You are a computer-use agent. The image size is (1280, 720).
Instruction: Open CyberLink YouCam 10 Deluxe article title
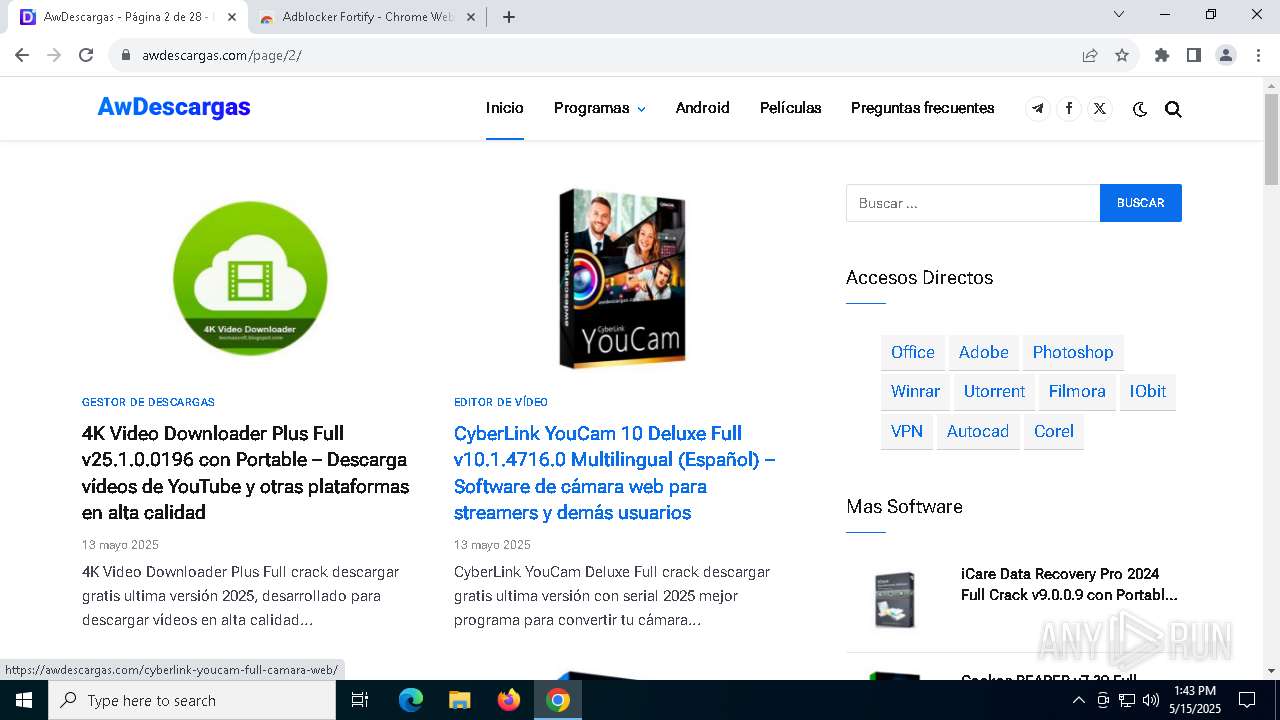[615, 473]
